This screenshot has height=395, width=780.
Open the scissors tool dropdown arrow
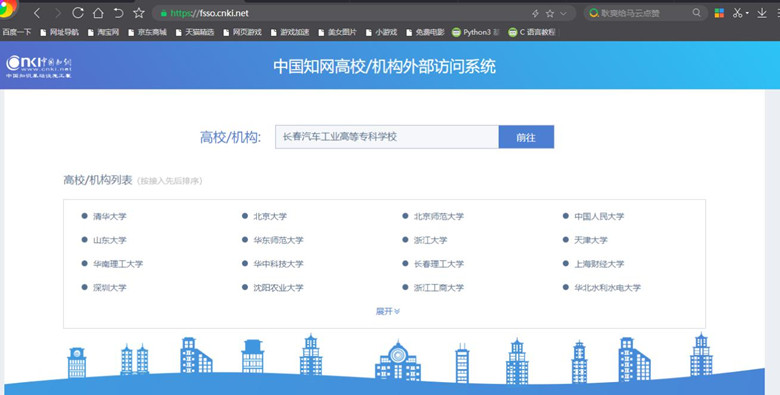(x=747, y=13)
